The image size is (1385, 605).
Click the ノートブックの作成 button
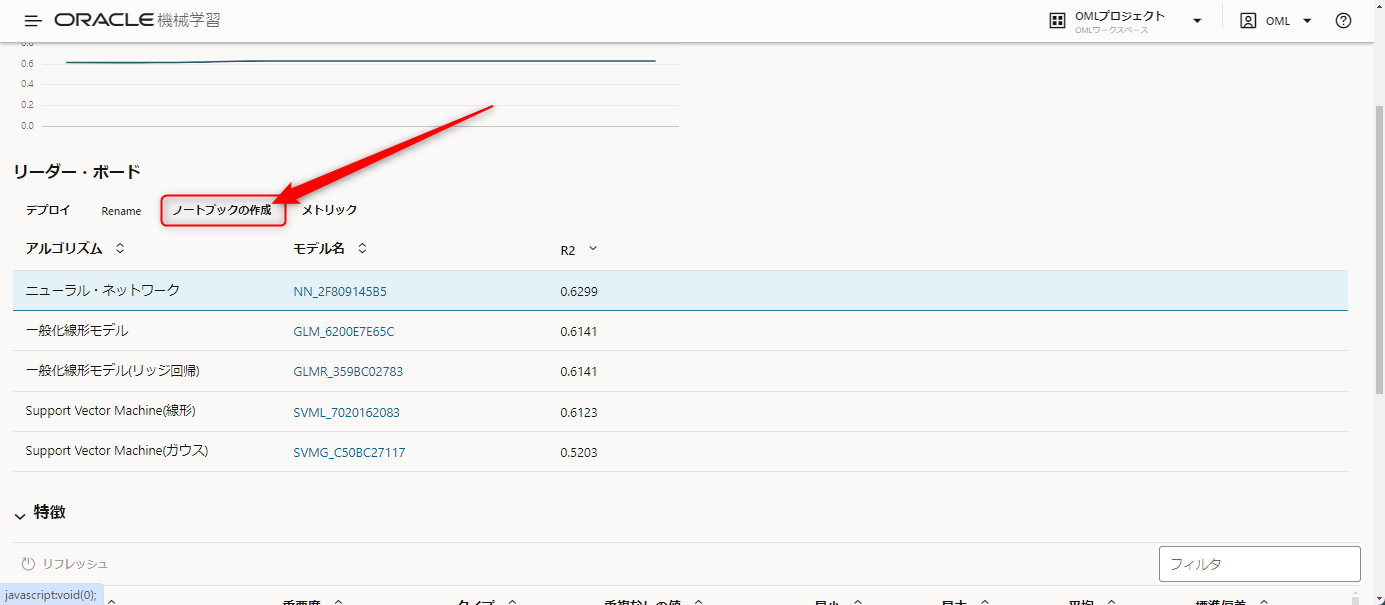pyautogui.click(x=222, y=210)
